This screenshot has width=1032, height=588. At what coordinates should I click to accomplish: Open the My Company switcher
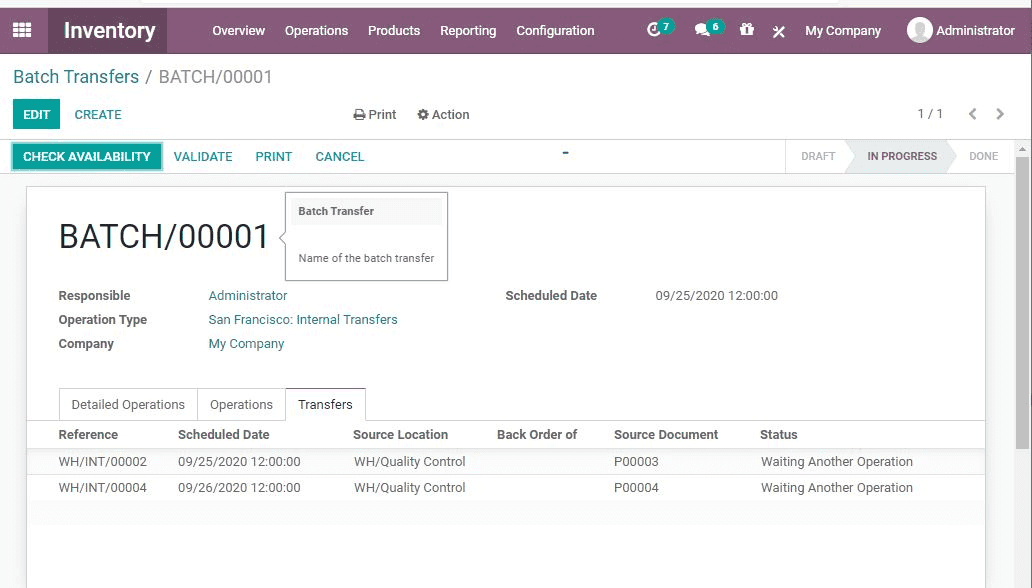[x=842, y=30]
